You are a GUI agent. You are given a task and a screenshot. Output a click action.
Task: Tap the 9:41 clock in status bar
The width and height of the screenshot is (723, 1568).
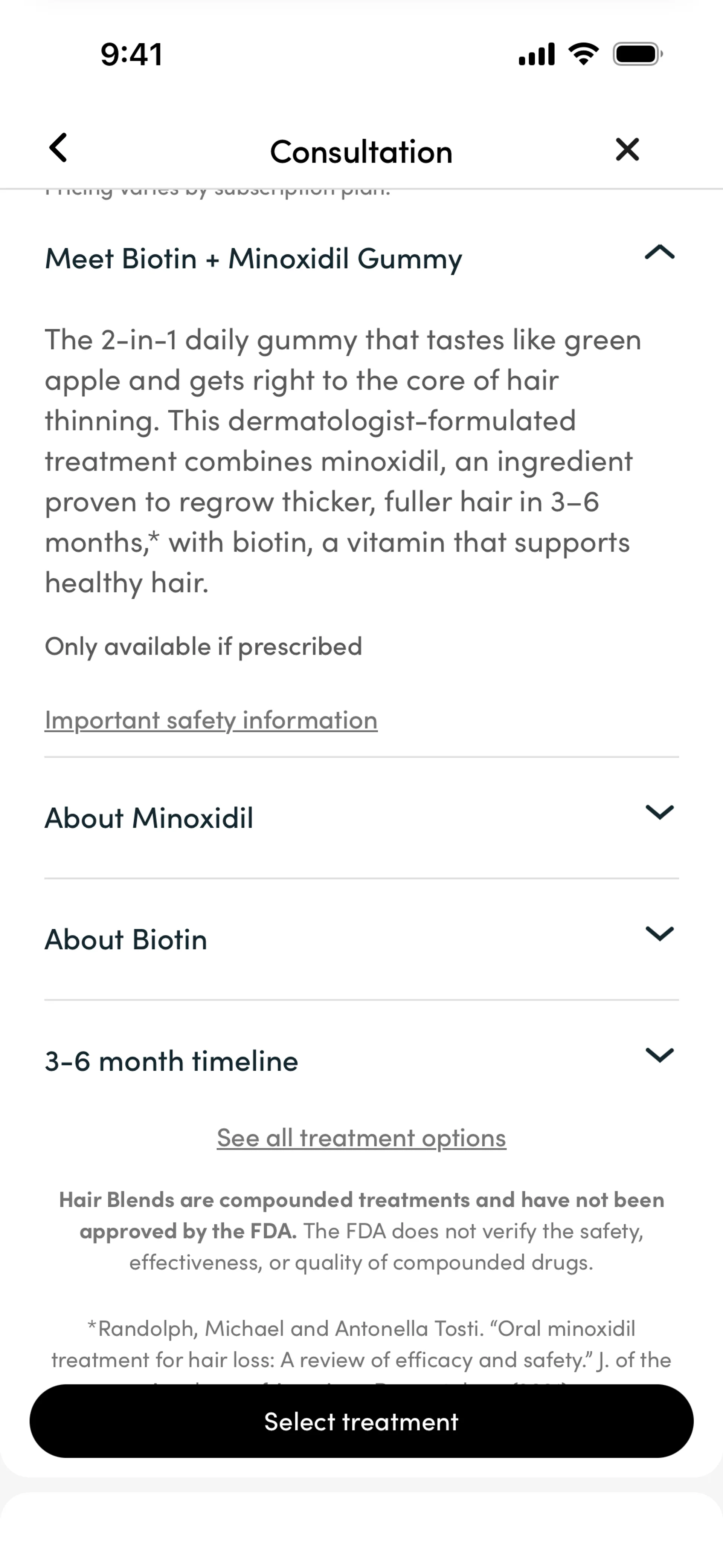[x=131, y=54]
